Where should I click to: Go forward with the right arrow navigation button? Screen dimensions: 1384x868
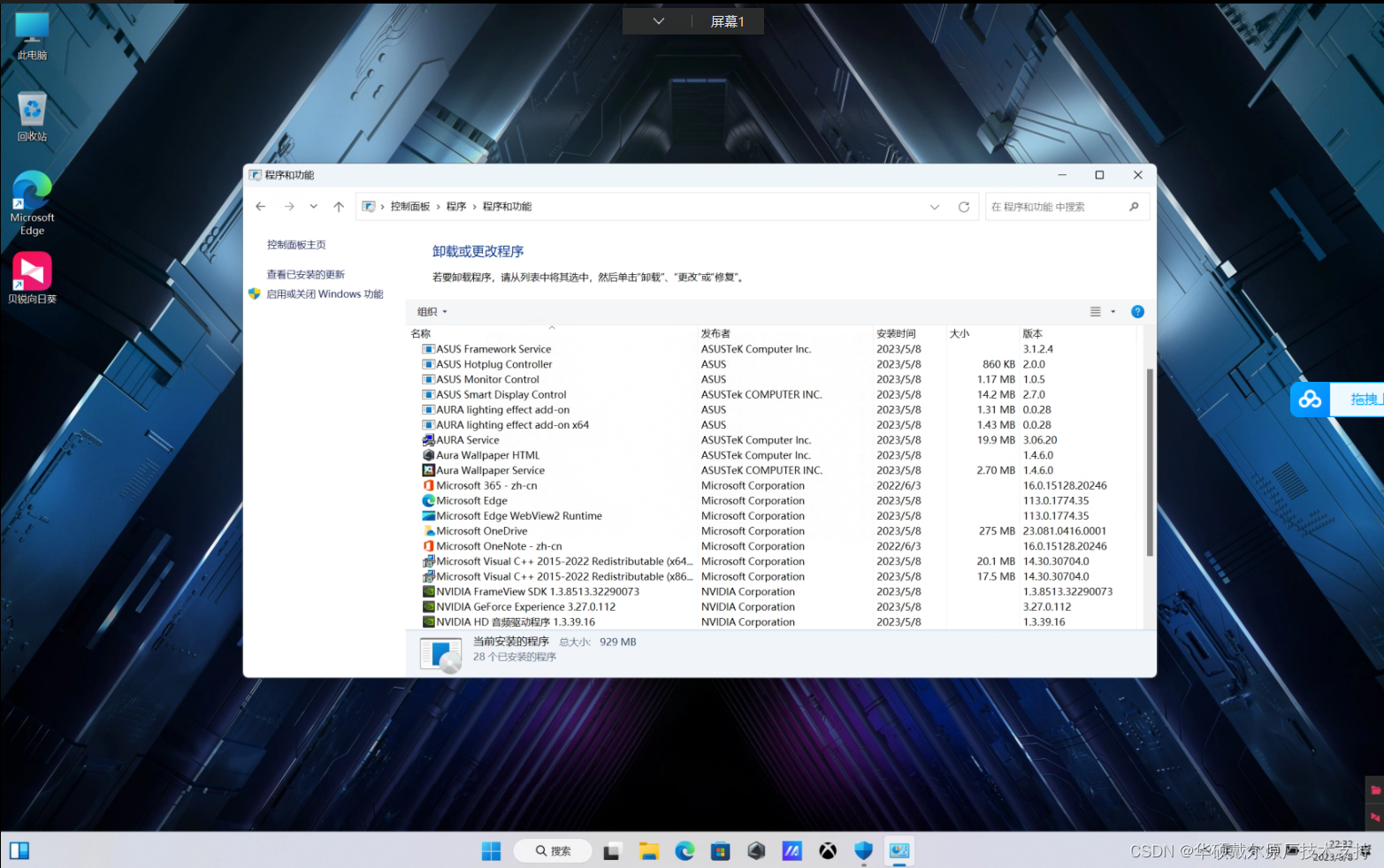[x=289, y=207]
